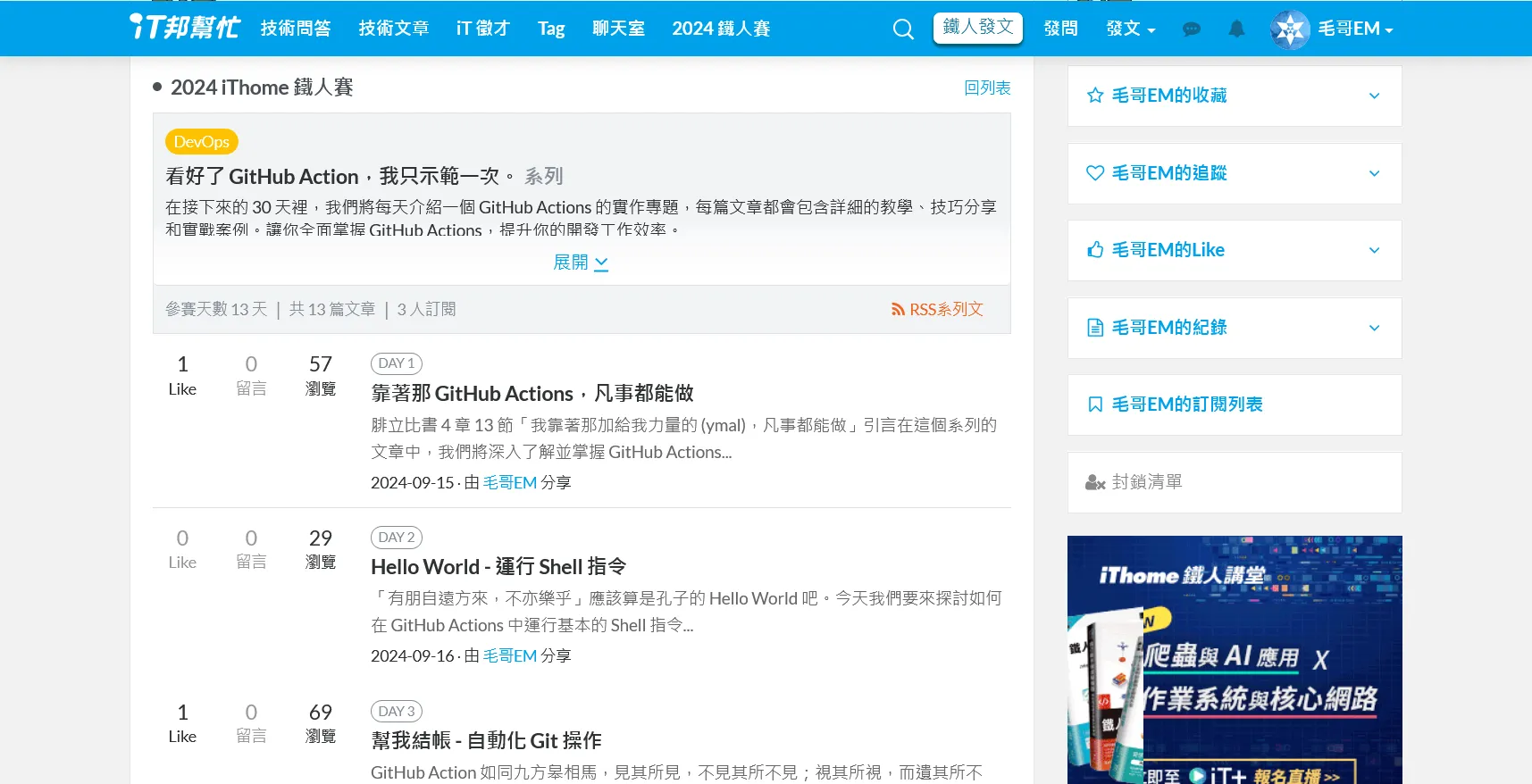Expand the 毛哥EM的紀錄 panel chevron
This screenshot has height=784, width=1532.
click(1374, 328)
